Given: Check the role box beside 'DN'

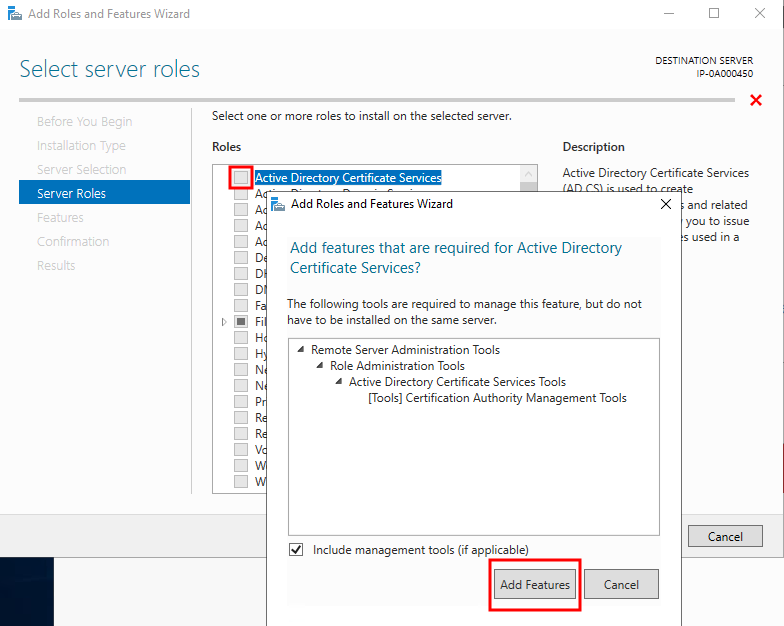Looking at the screenshot, I should [241, 289].
